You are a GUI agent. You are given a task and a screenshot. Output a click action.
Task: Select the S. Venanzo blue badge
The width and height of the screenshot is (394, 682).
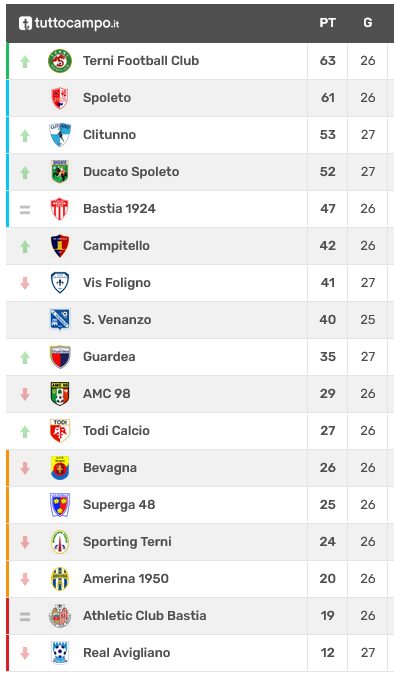[60, 320]
